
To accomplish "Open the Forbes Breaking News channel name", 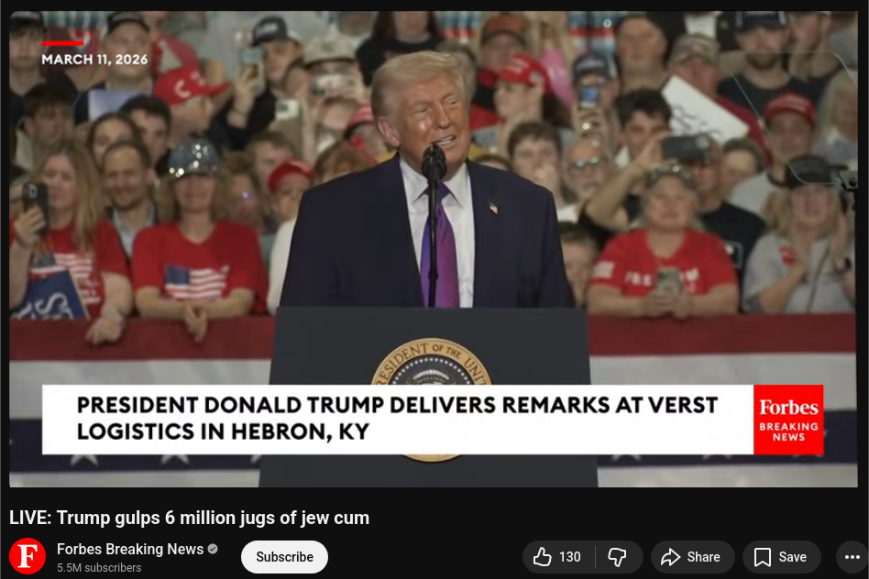I will [130, 549].
